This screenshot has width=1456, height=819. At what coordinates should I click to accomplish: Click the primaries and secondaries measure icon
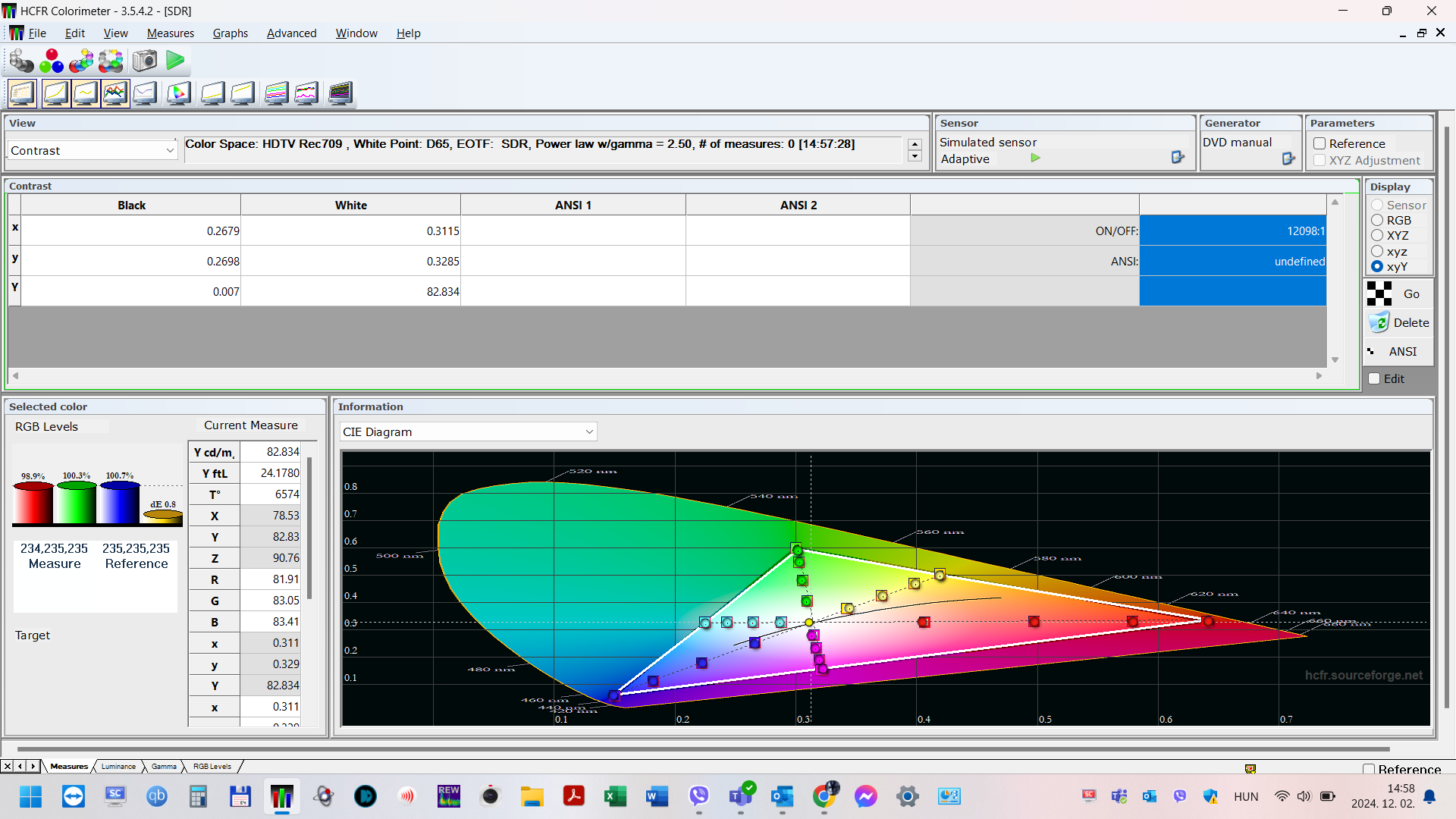point(81,61)
